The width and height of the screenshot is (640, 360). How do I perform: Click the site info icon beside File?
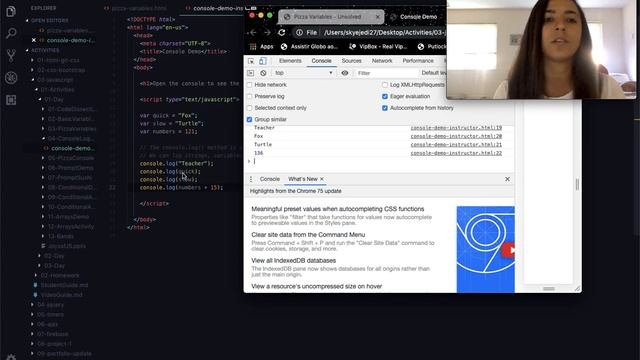coord(299,32)
